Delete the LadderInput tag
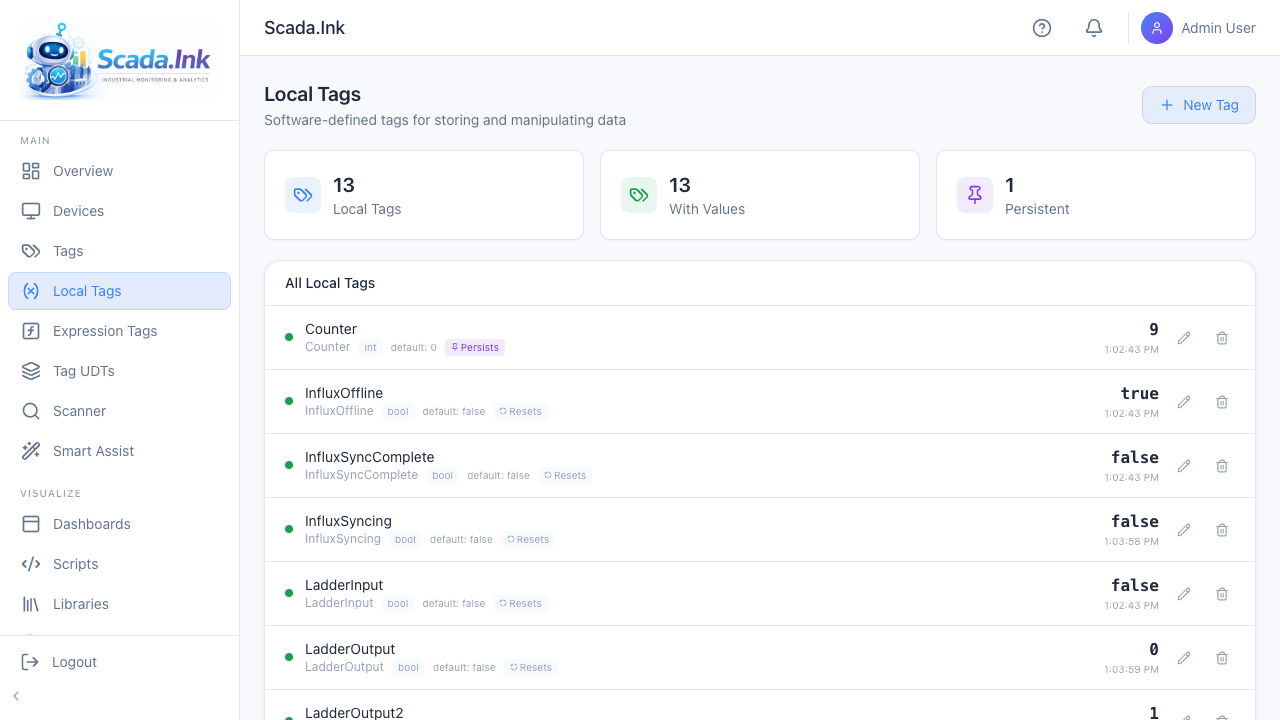Viewport: 1280px width, 720px height. (x=1222, y=594)
